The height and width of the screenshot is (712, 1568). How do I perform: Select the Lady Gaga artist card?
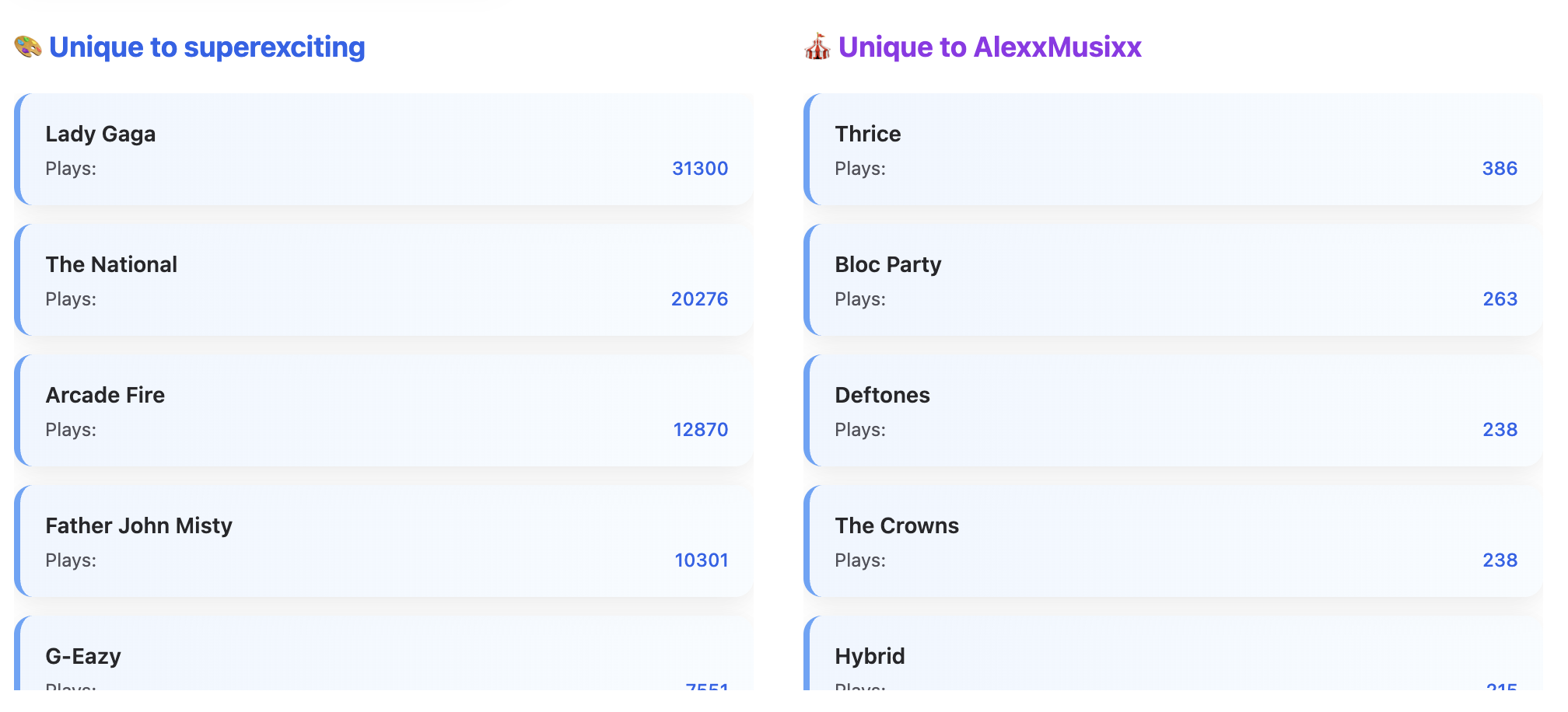383,149
